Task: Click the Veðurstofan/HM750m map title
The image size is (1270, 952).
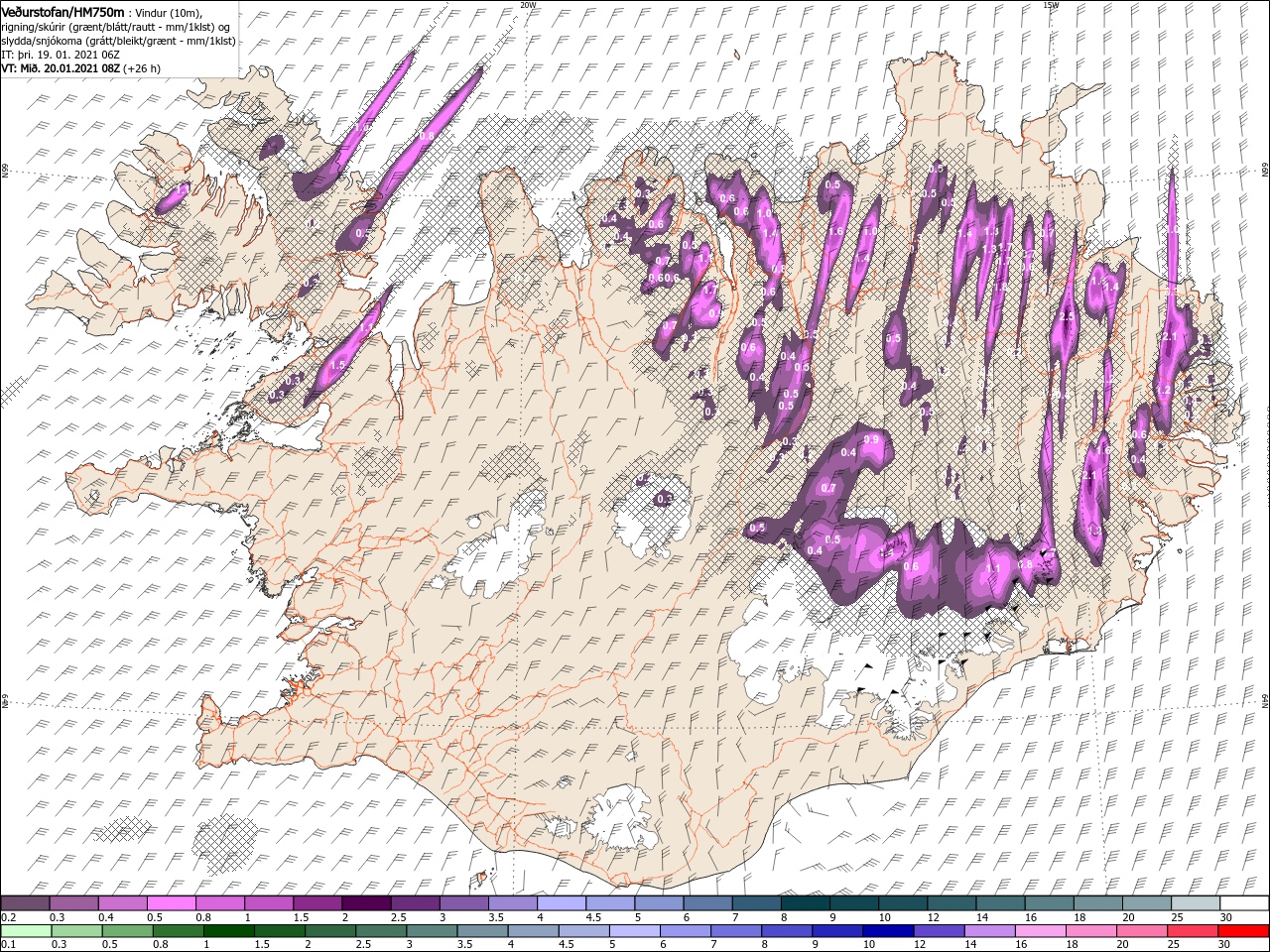Action: (63, 11)
